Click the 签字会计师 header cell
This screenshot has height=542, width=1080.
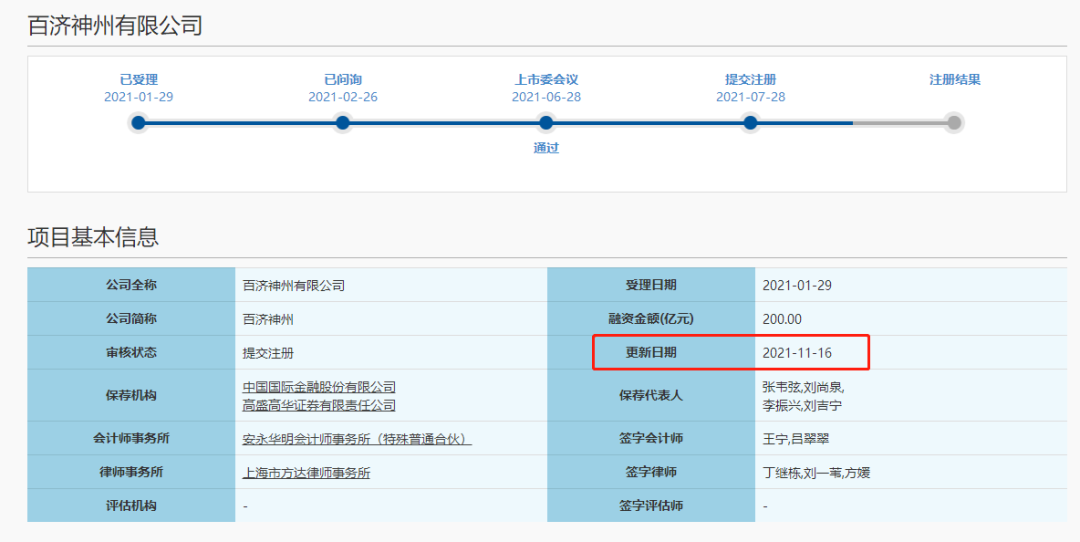tap(651, 439)
